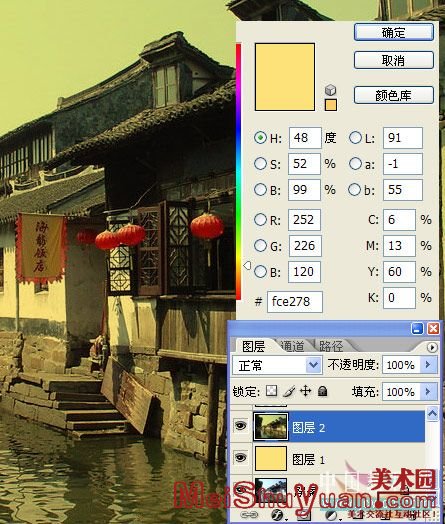445x524 pixels.
Task: Click the Y yellow field showing 60
Action: 400,272
